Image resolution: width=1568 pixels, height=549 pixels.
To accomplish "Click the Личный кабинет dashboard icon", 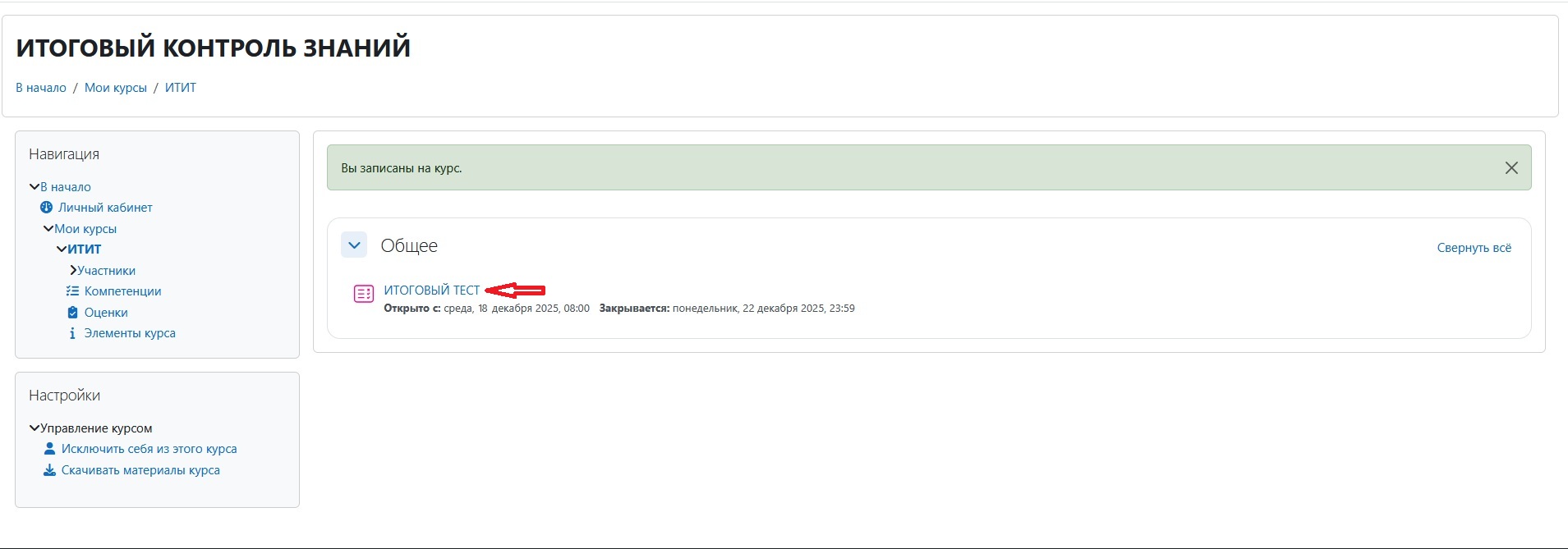I will click(x=47, y=208).
